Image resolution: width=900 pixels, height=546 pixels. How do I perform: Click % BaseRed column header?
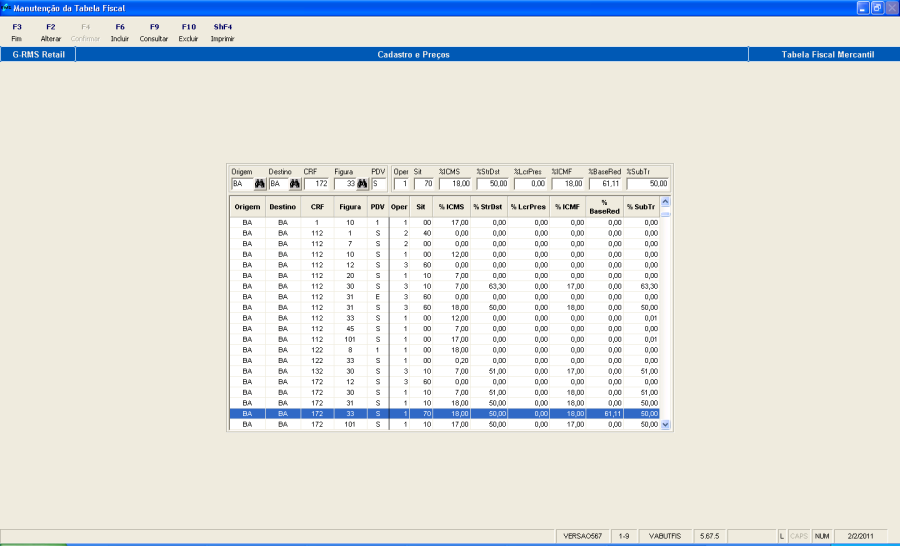click(604, 207)
